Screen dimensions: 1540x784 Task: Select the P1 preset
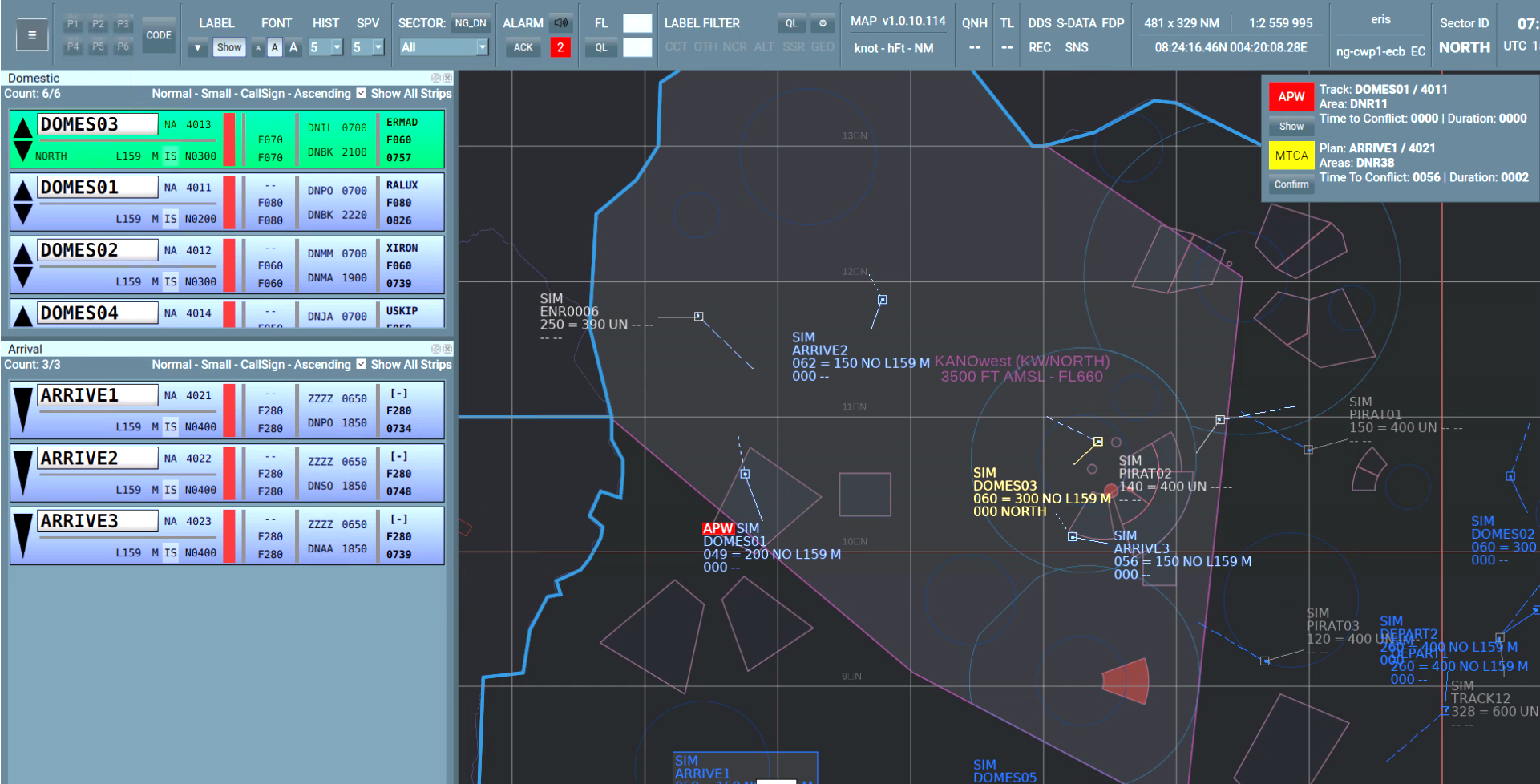(73, 25)
